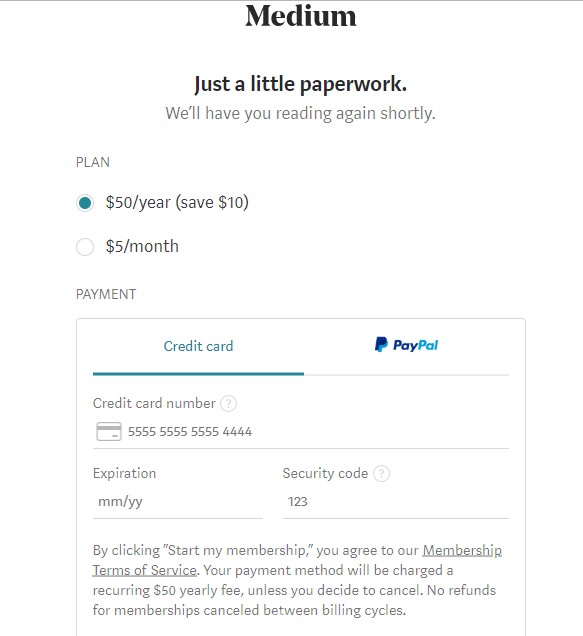This screenshot has height=636, width=583.
Task: Select the $50/year plan radio button
Action: [x=85, y=203]
